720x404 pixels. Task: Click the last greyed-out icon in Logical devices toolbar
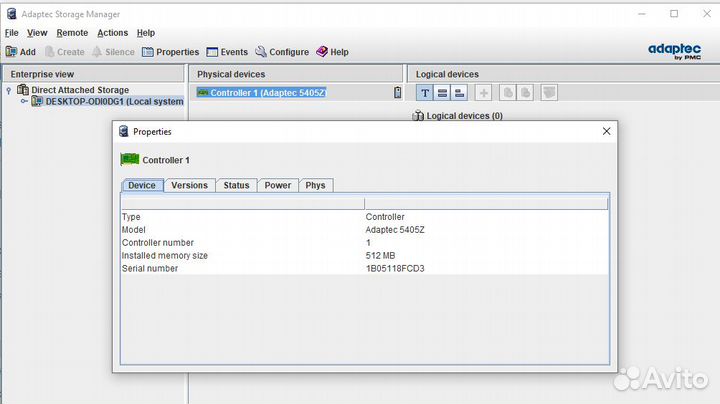coord(549,93)
